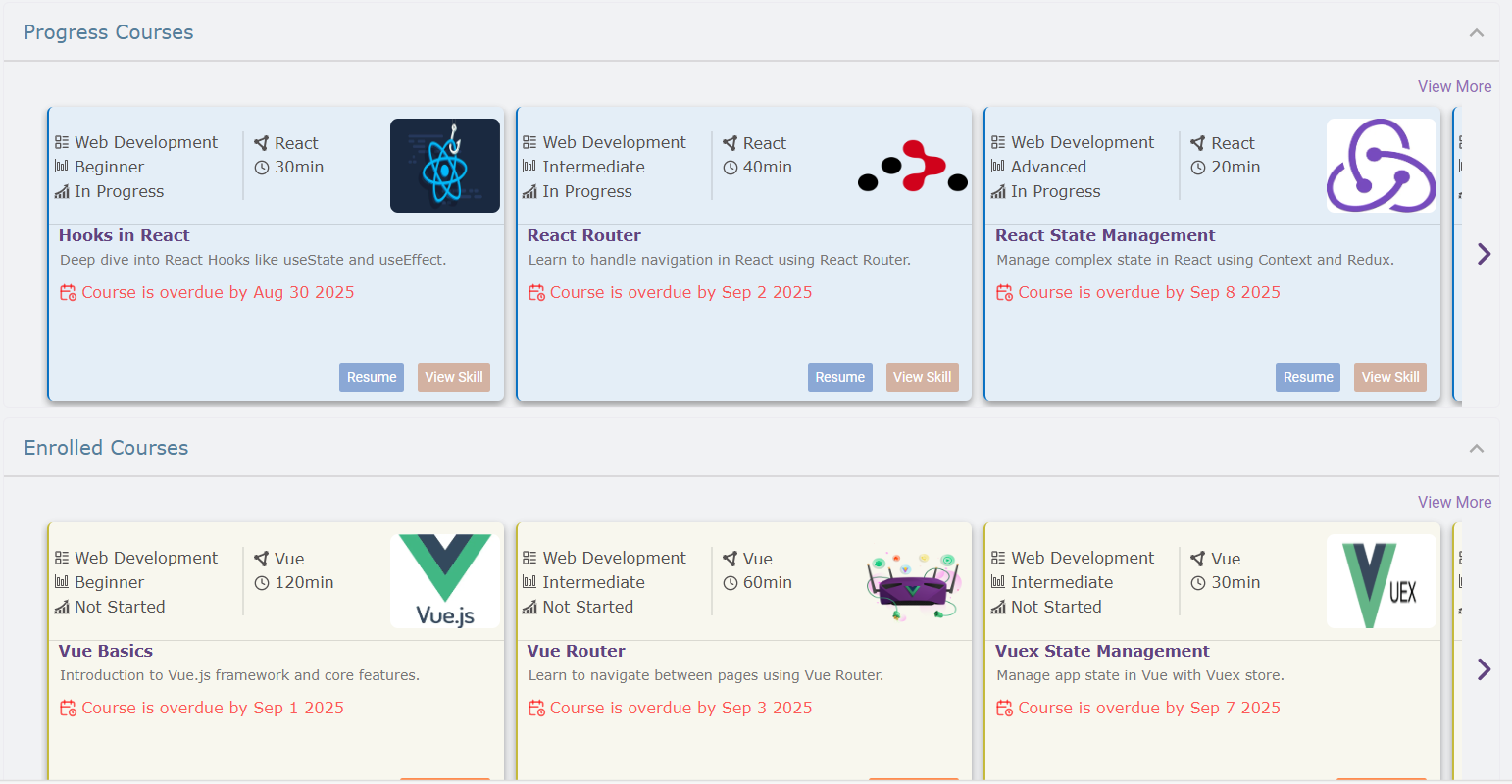Click the 'Enrolled Courses' section heading
This screenshot has height=784, width=1512.
click(x=106, y=448)
